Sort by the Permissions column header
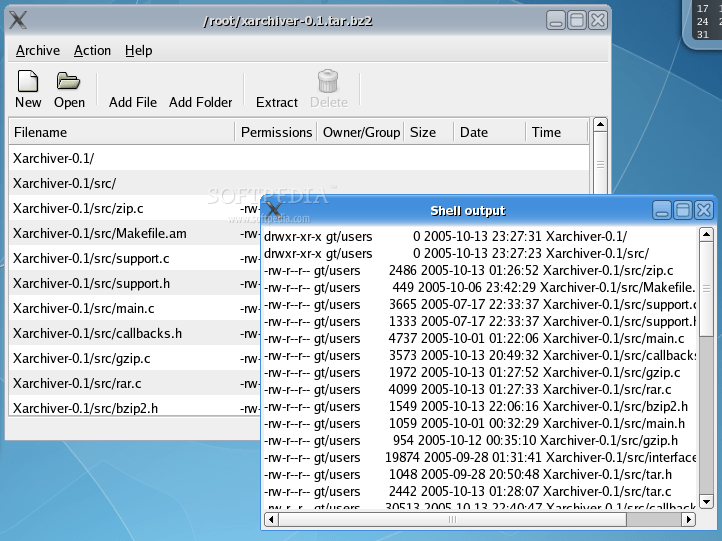The height and width of the screenshot is (541, 722). [276, 132]
